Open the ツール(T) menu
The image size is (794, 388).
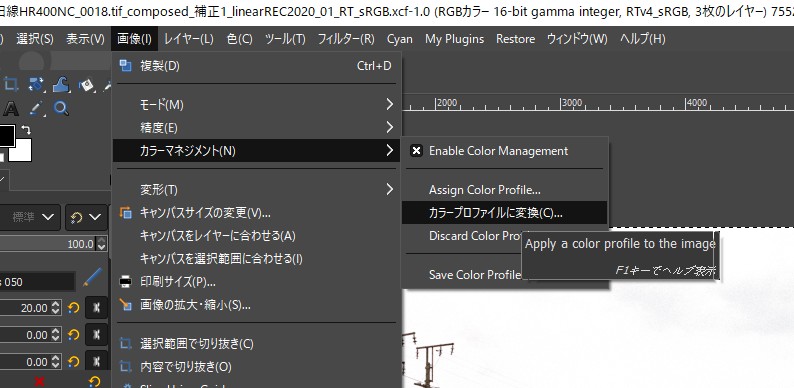285,39
